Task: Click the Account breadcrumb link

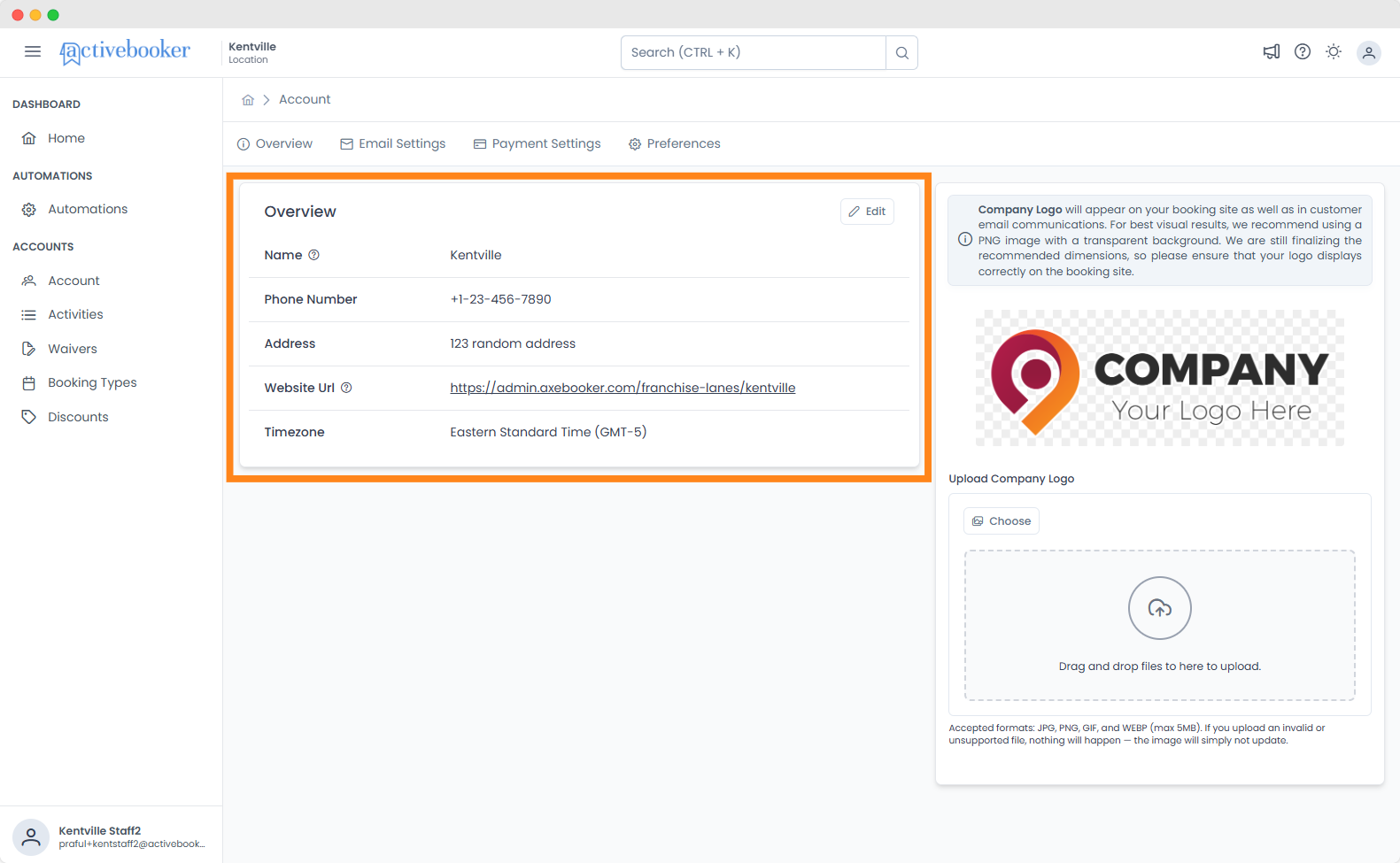Action: pos(305,100)
